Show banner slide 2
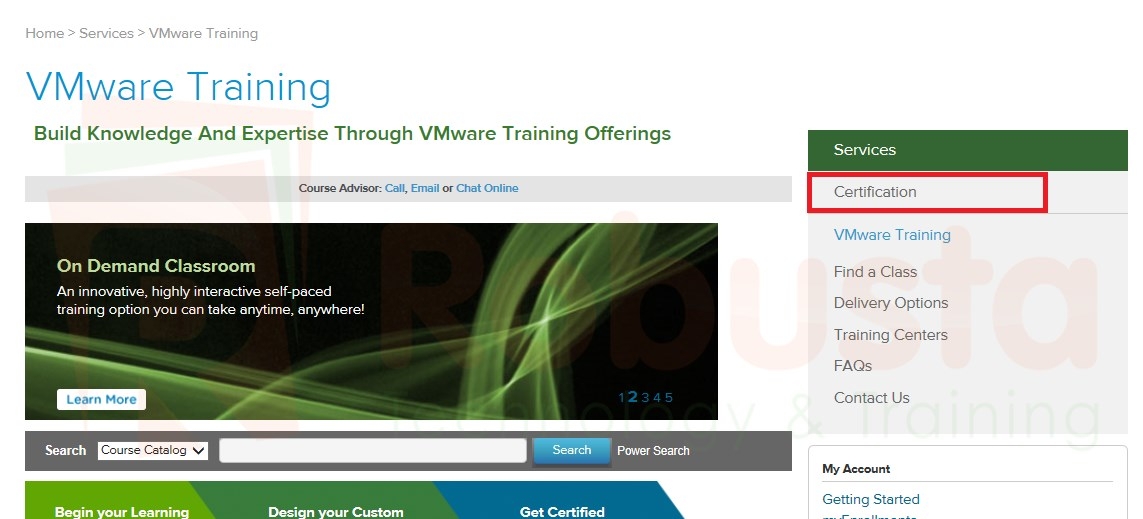 pos(633,397)
